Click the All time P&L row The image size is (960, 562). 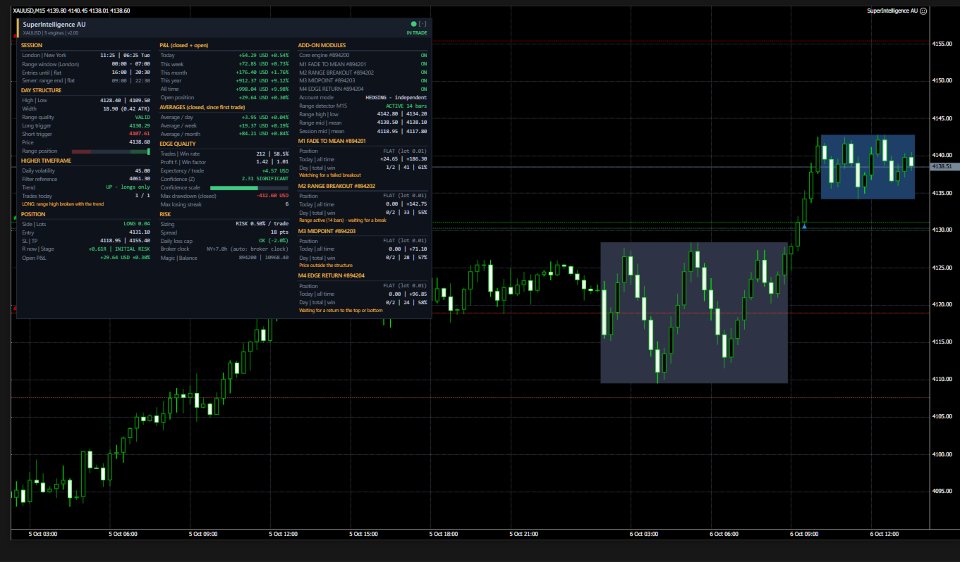click(224, 89)
